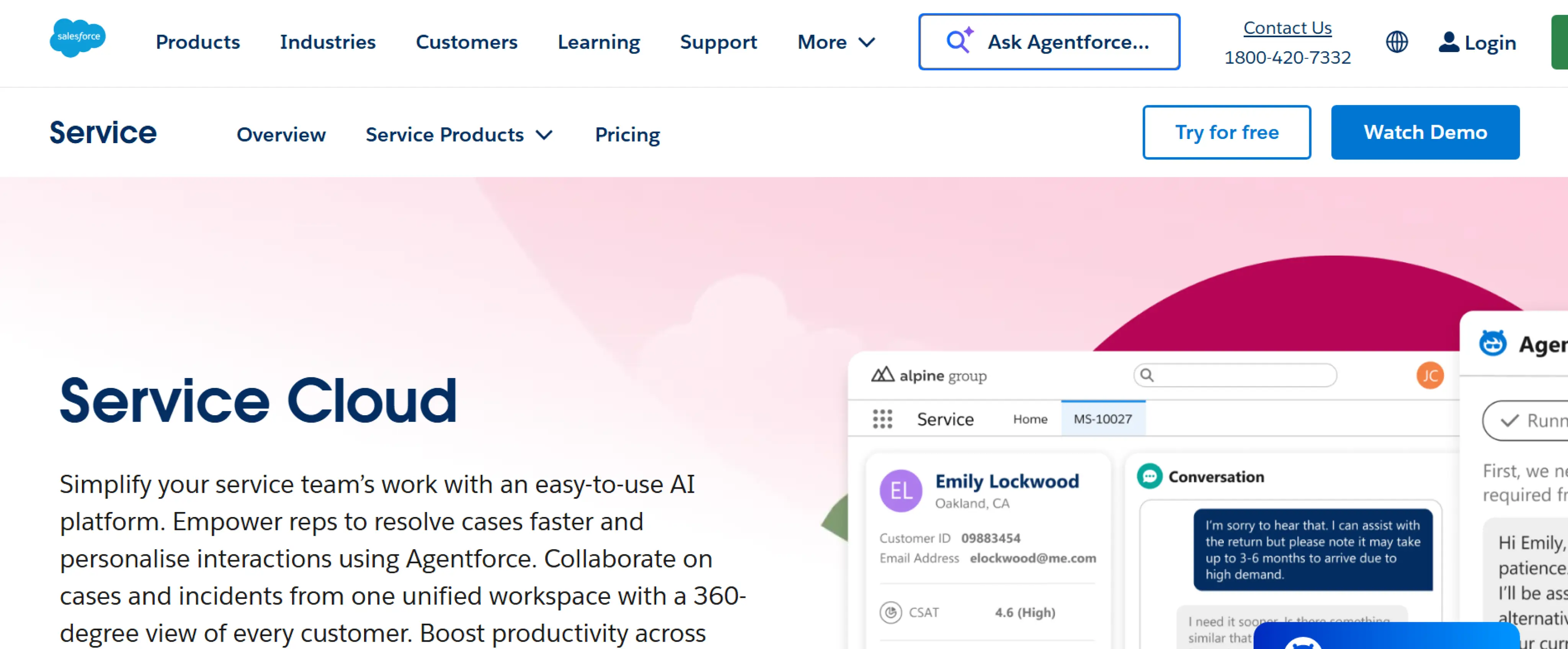Open the Contact Us link
This screenshot has width=1568, height=649.
(1287, 28)
